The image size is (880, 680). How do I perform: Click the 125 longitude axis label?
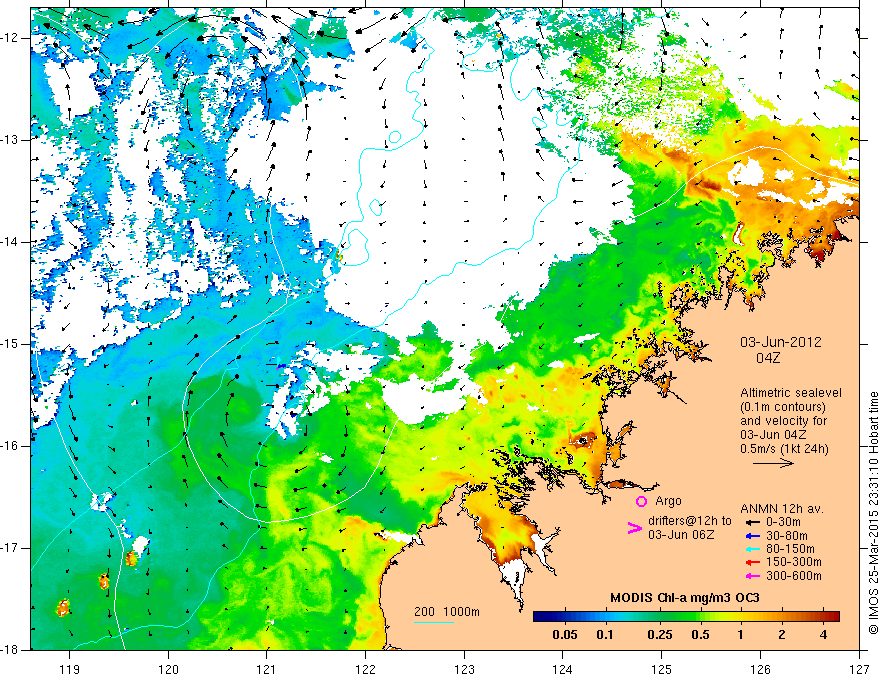click(662, 669)
